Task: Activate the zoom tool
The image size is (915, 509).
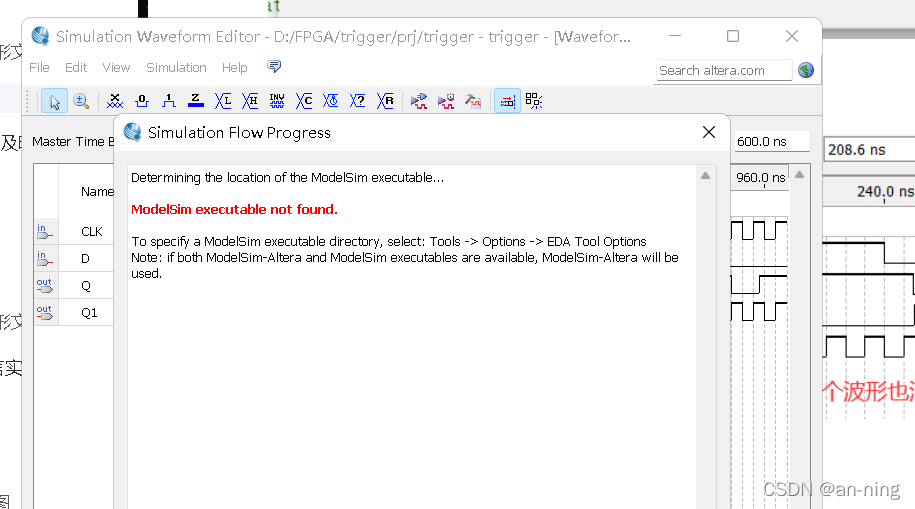Action: coord(81,102)
